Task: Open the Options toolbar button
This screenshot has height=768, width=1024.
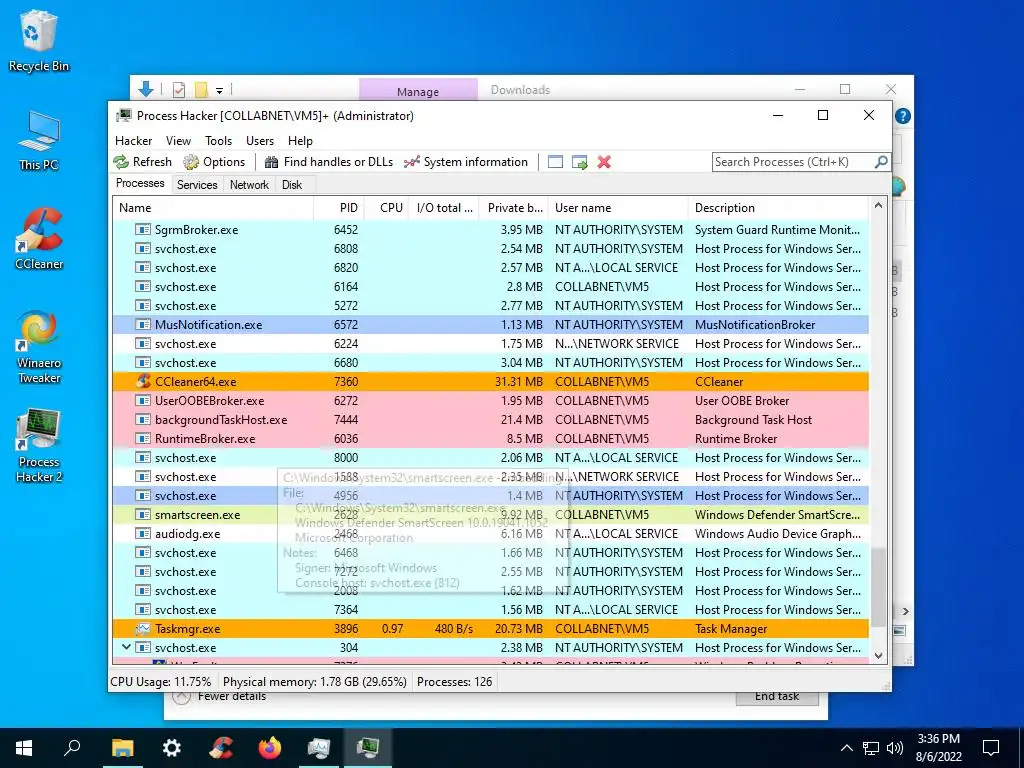Action: [x=214, y=162]
